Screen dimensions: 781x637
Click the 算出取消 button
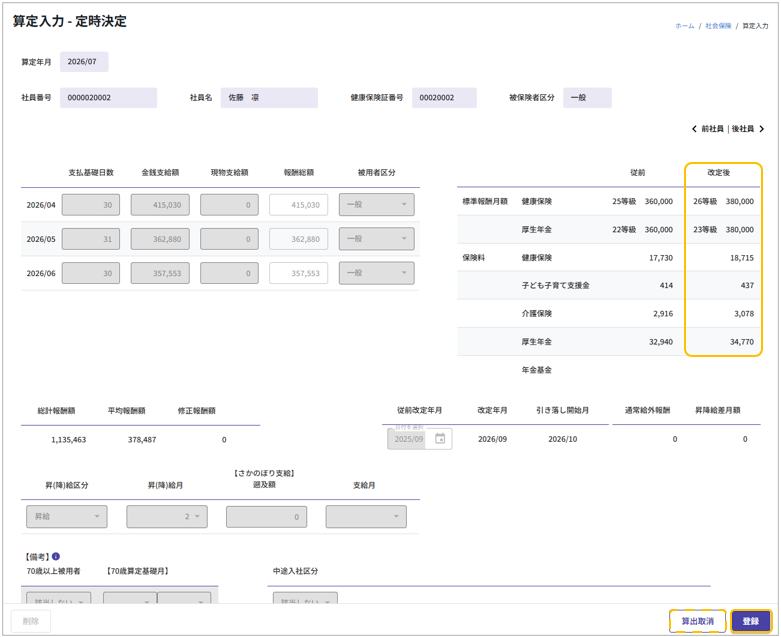[x=697, y=621]
